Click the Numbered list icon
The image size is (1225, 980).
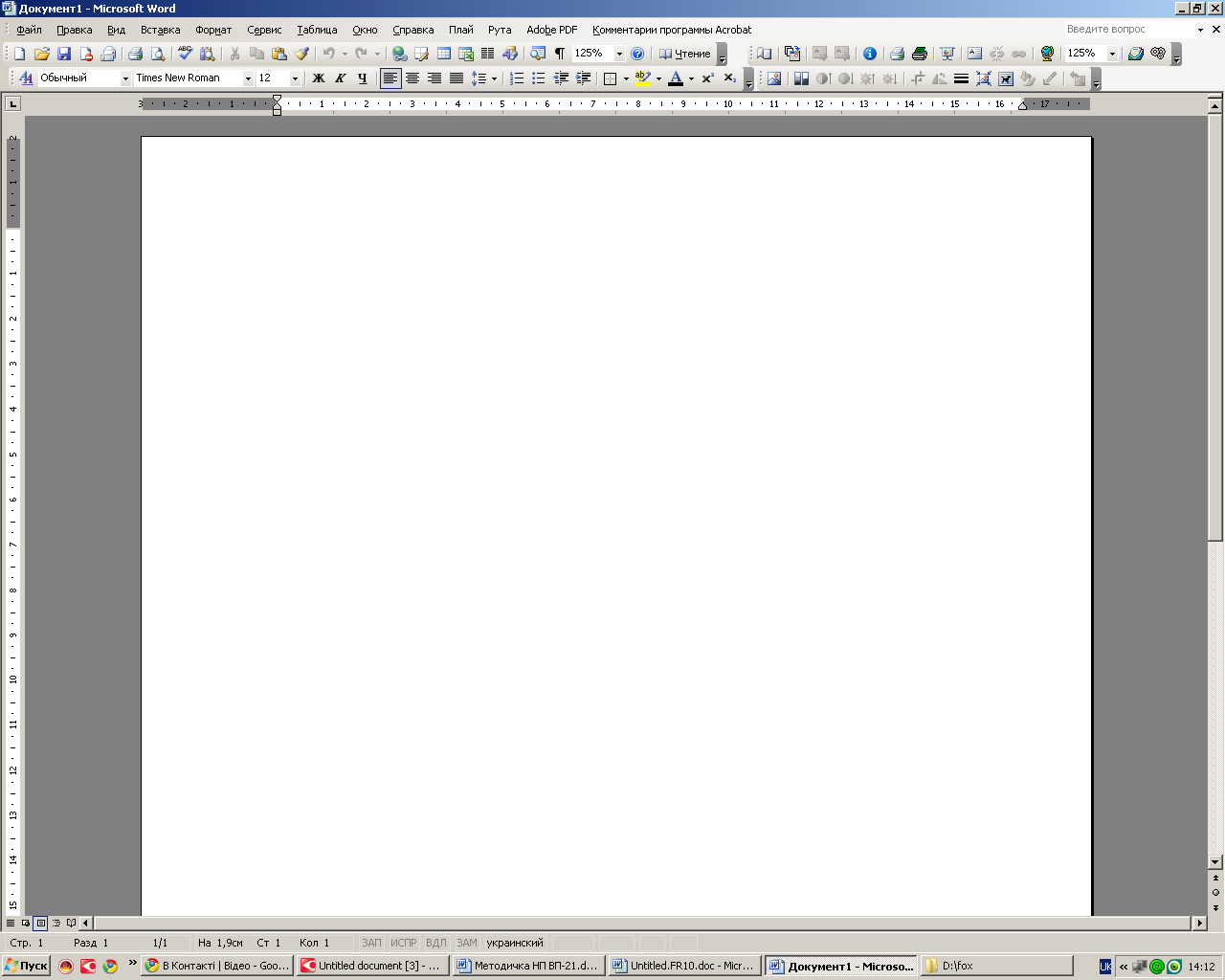(x=517, y=78)
